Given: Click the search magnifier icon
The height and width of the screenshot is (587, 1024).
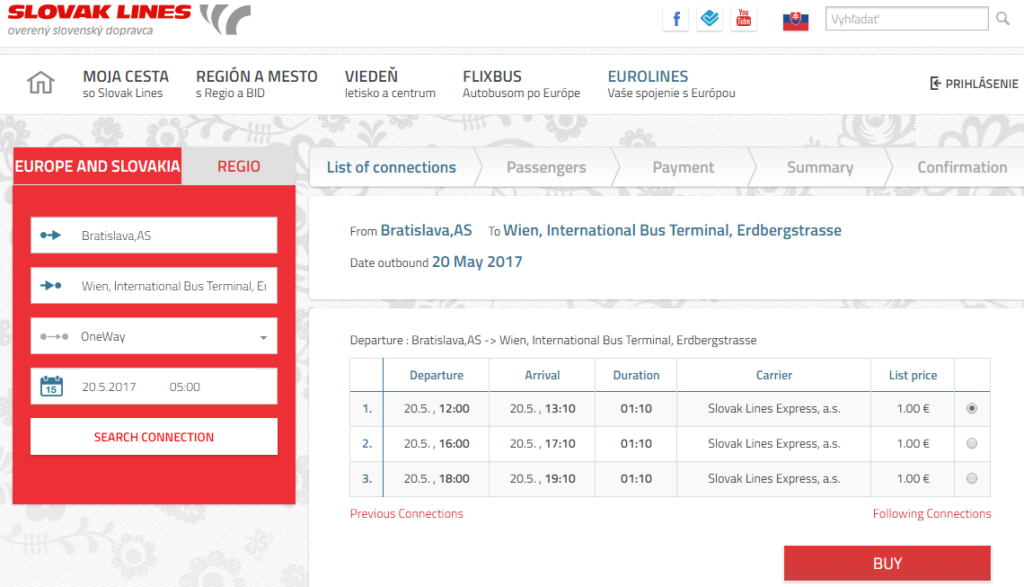Looking at the screenshot, I should point(1003,19).
